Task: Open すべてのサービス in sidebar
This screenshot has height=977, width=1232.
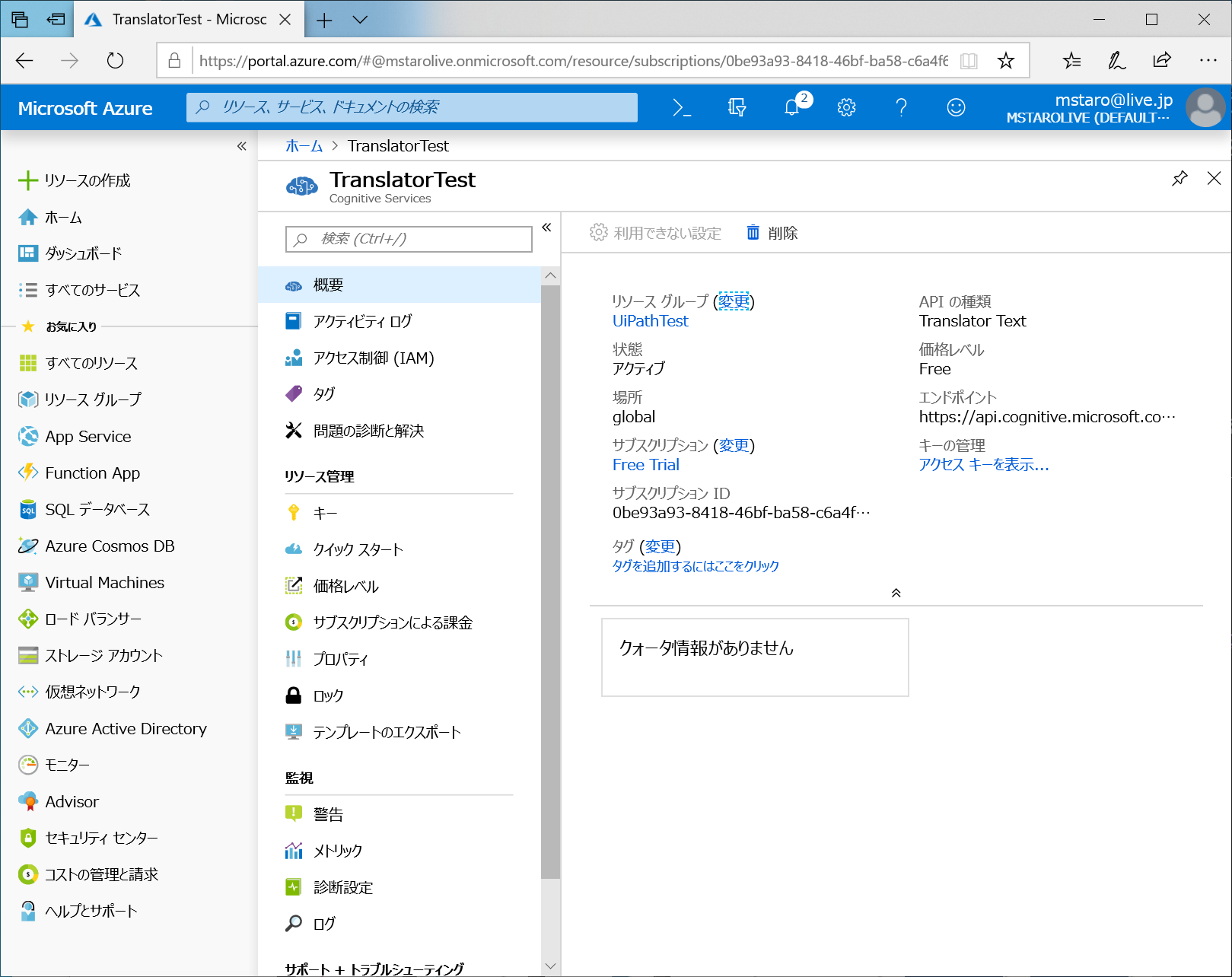Action: point(129,290)
